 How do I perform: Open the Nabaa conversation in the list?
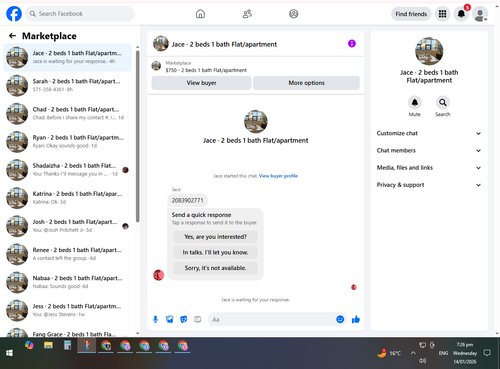click(x=67, y=282)
